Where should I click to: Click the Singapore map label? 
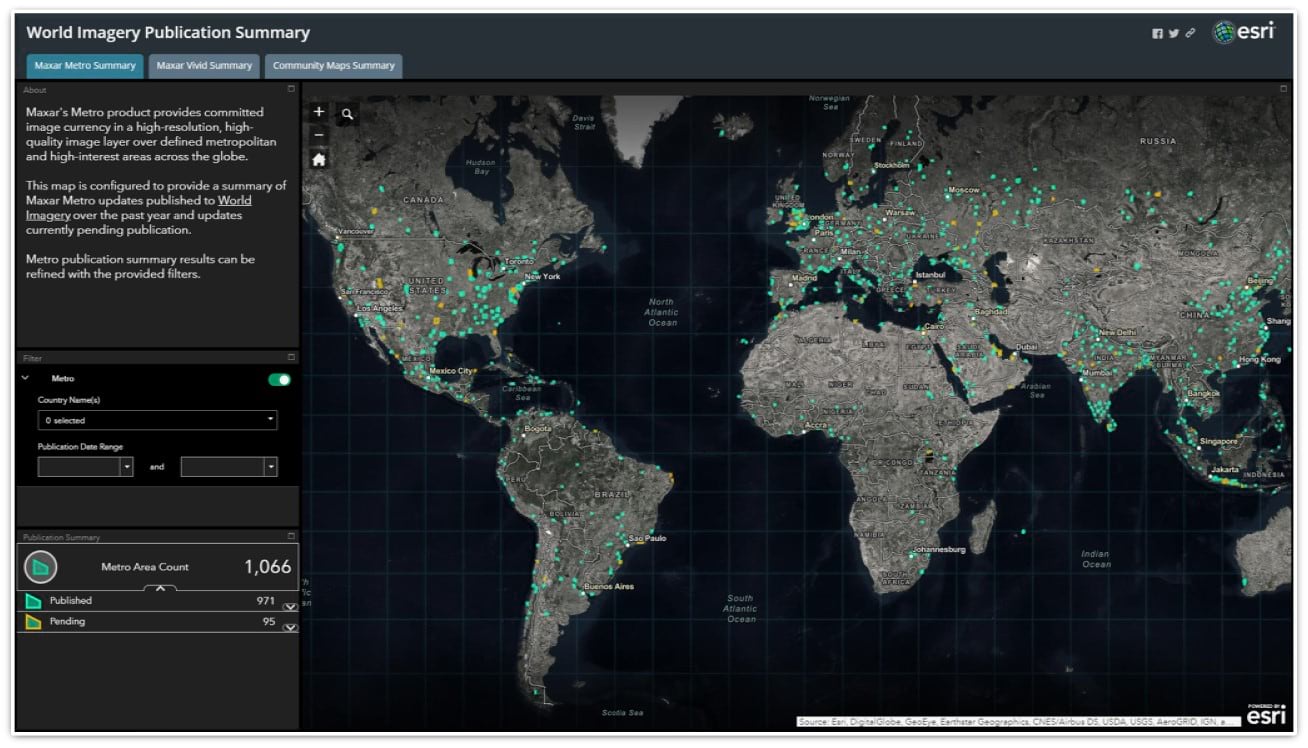1219,441
